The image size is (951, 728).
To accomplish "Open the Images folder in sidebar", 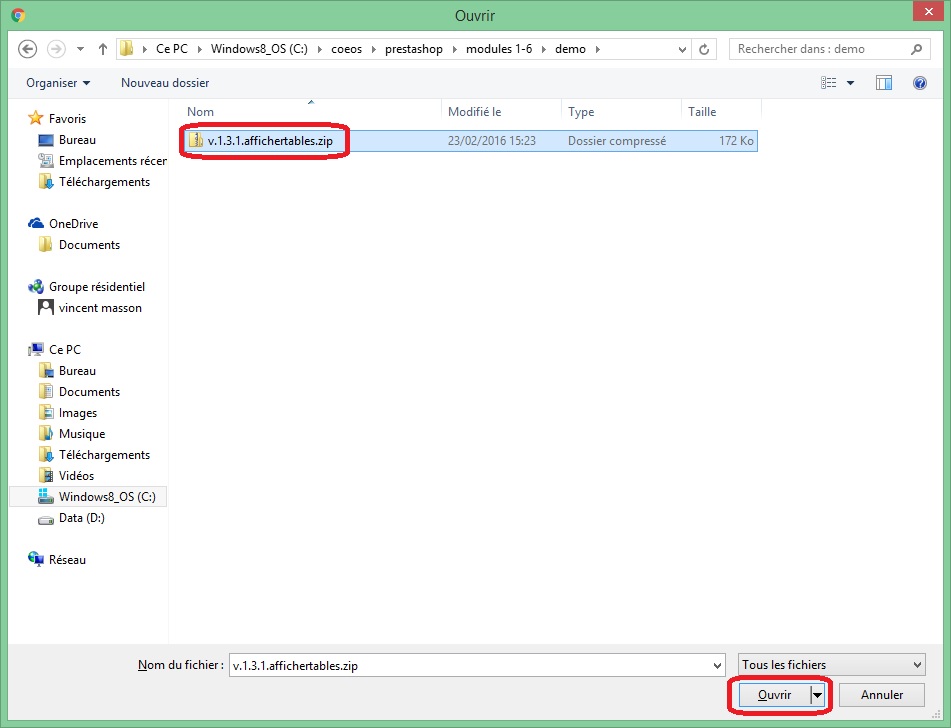I will pyautogui.click(x=78, y=413).
